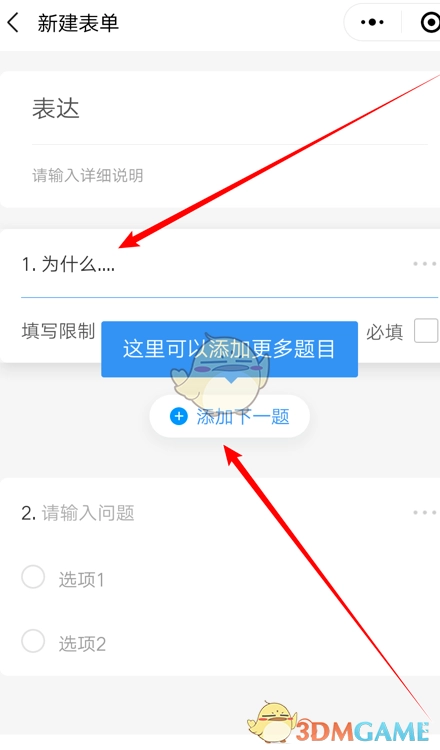440x750 pixels.
Task: Select the 选项1 radio button
Action: tap(33, 576)
